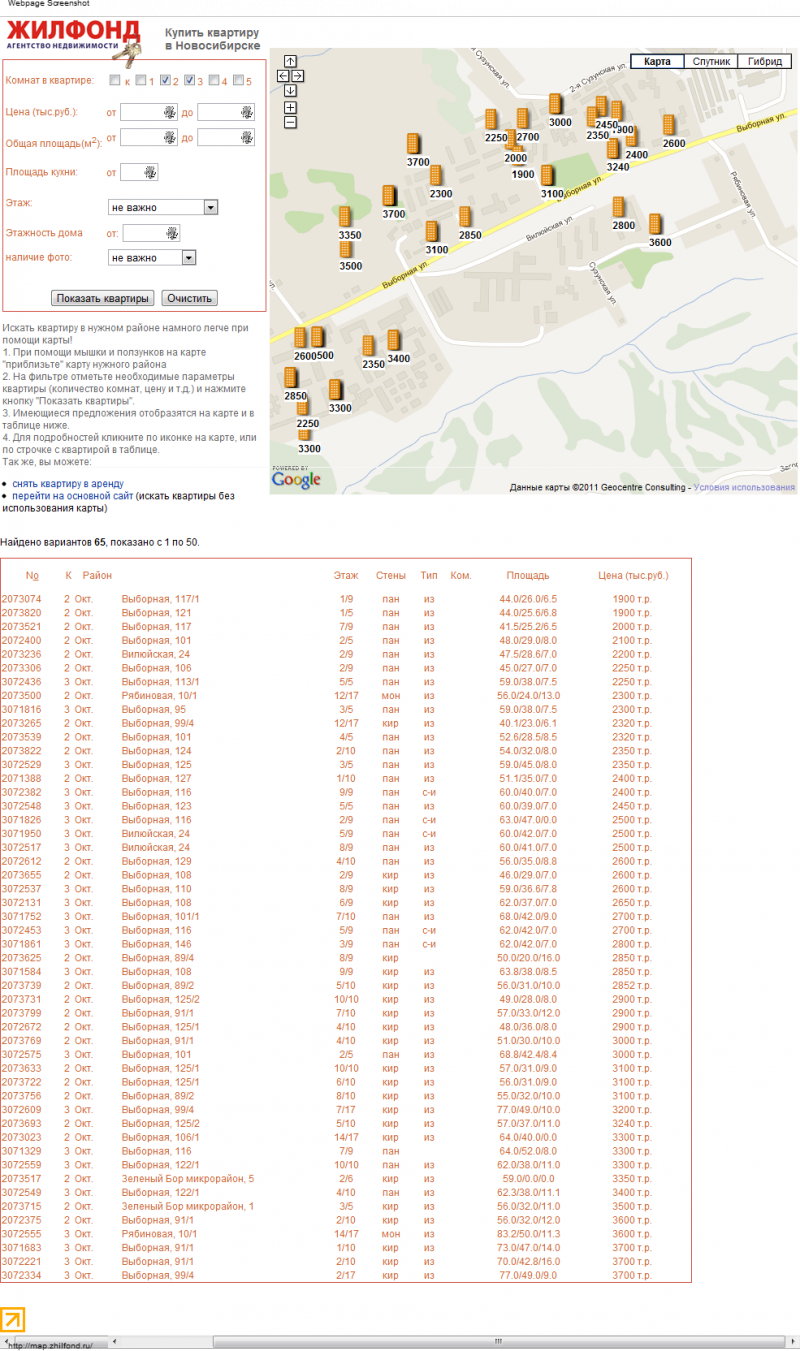Open building marker priced 2300
Image resolution: width=800 pixels, height=1351 pixels.
[437, 176]
